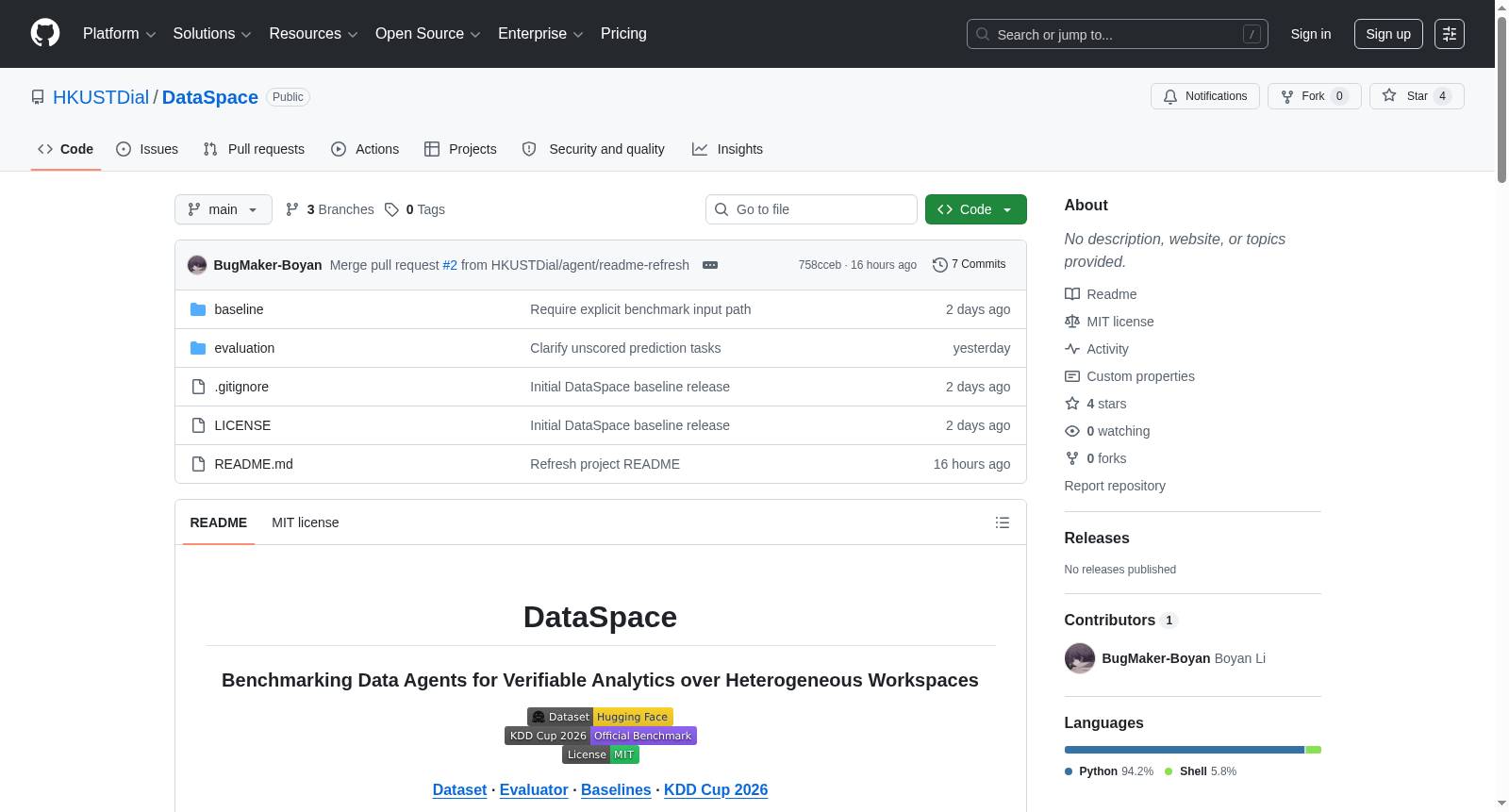Focus the Search or jump to field
1509x812 pixels.
(1118, 34)
